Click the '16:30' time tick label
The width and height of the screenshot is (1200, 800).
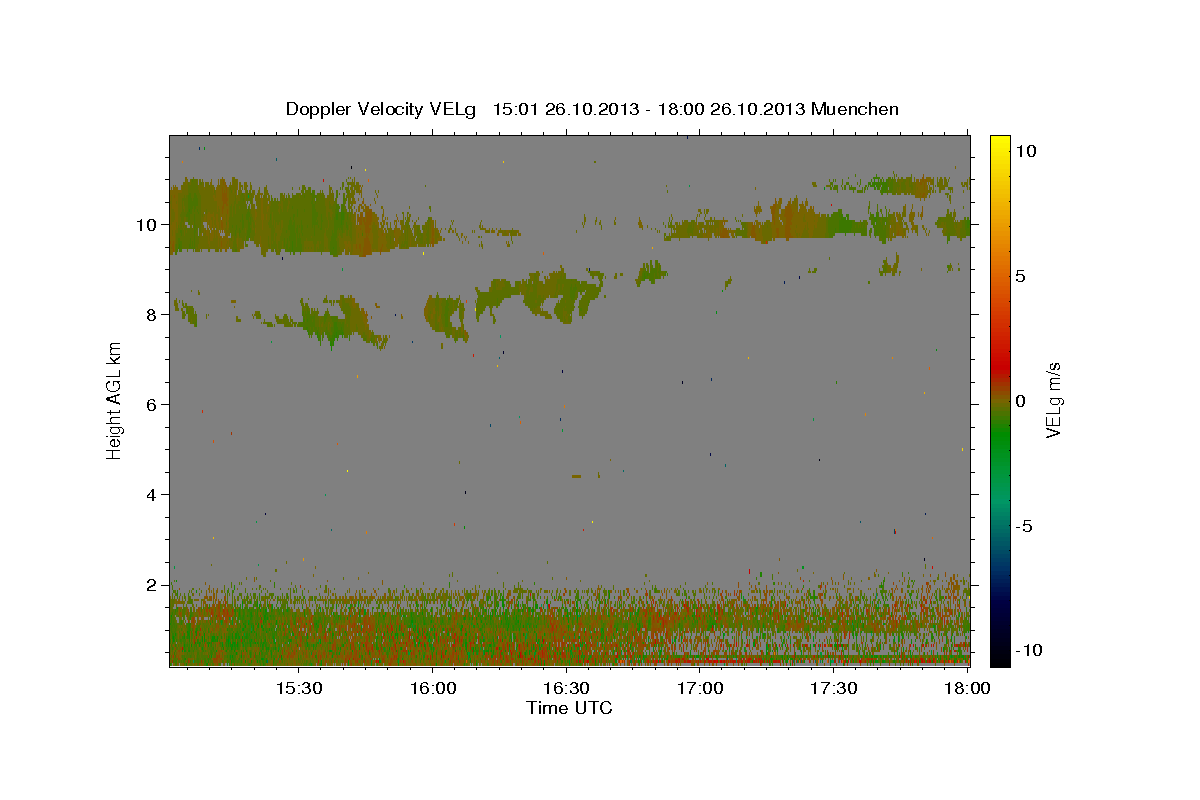[x=567, y=688]
